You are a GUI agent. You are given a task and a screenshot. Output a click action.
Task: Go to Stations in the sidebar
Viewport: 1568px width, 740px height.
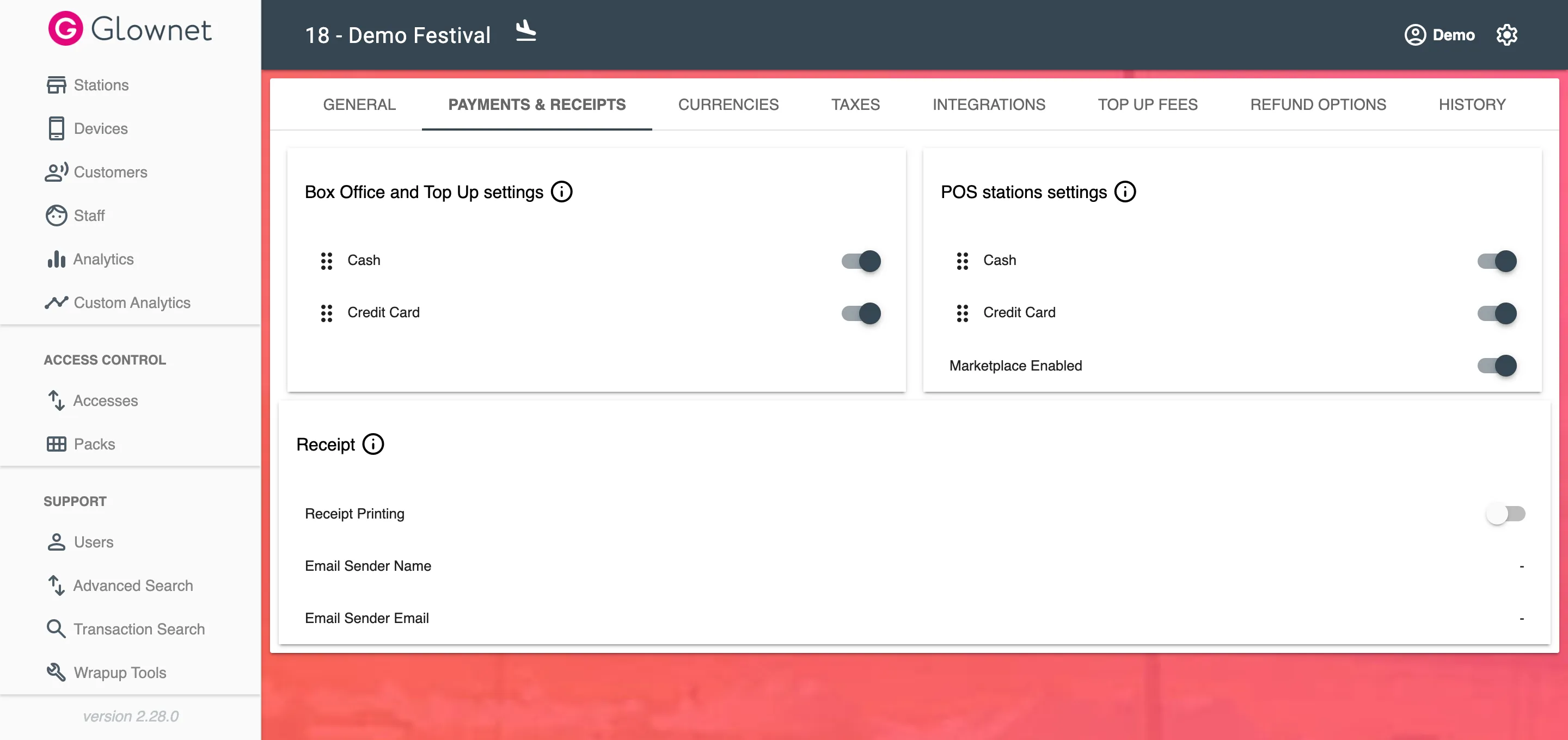pos(101,85)
